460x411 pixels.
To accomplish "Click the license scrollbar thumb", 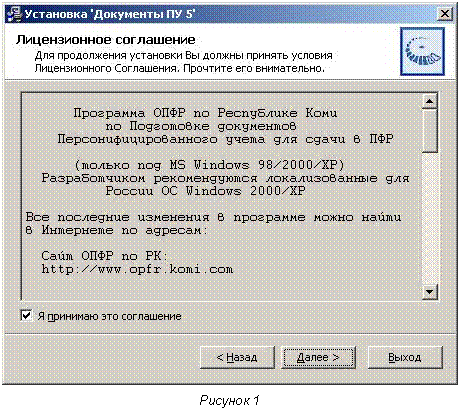I will click(x=429, y=131).
